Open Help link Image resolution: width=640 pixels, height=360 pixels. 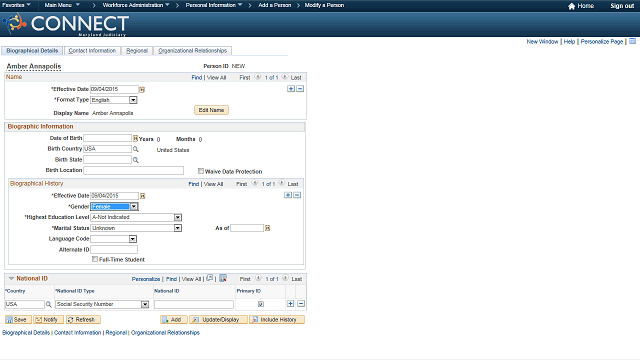pos(569,42)
